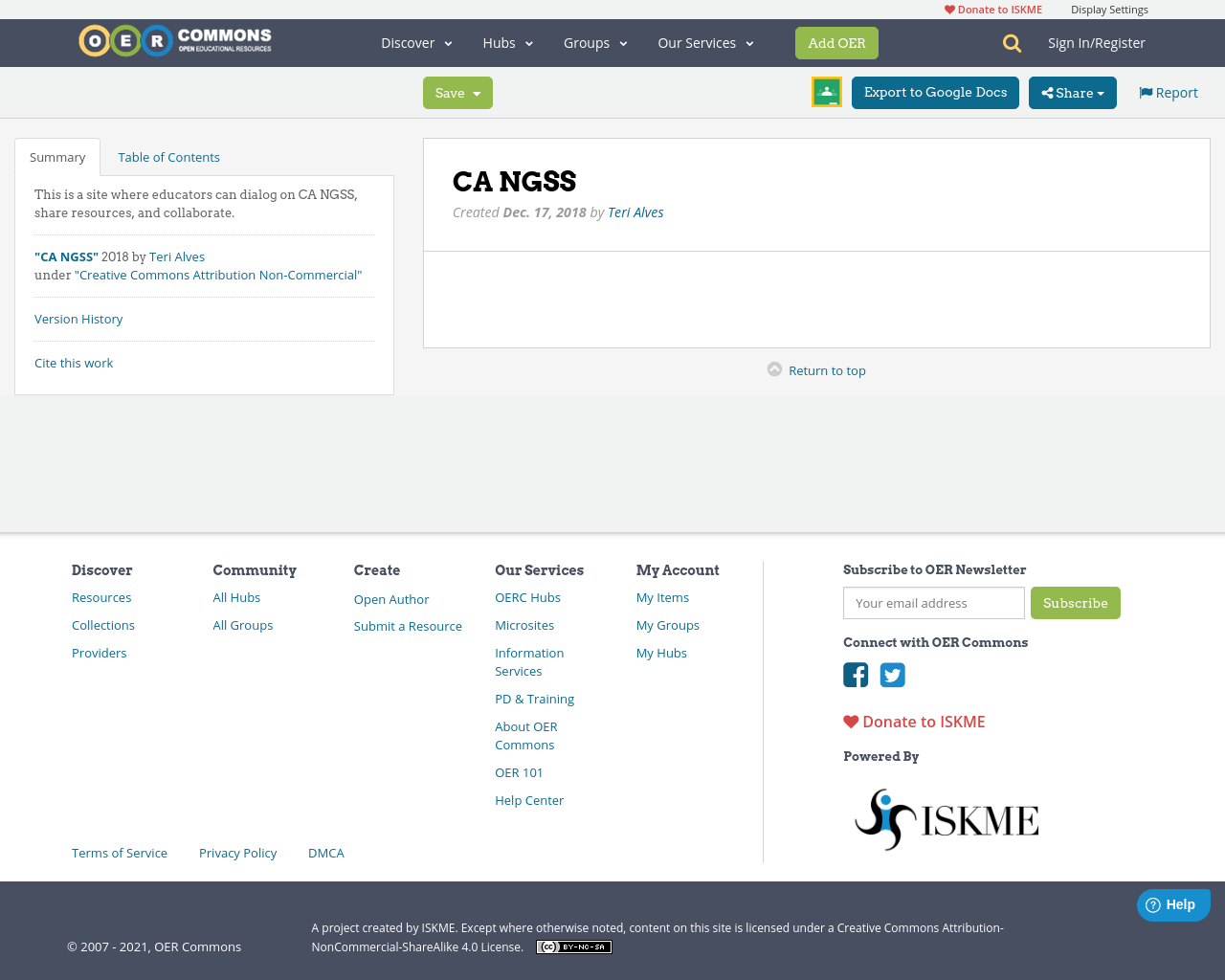1225x980 pixels.
Task: Expand the Share dropdown
Action: (1072, 92)
